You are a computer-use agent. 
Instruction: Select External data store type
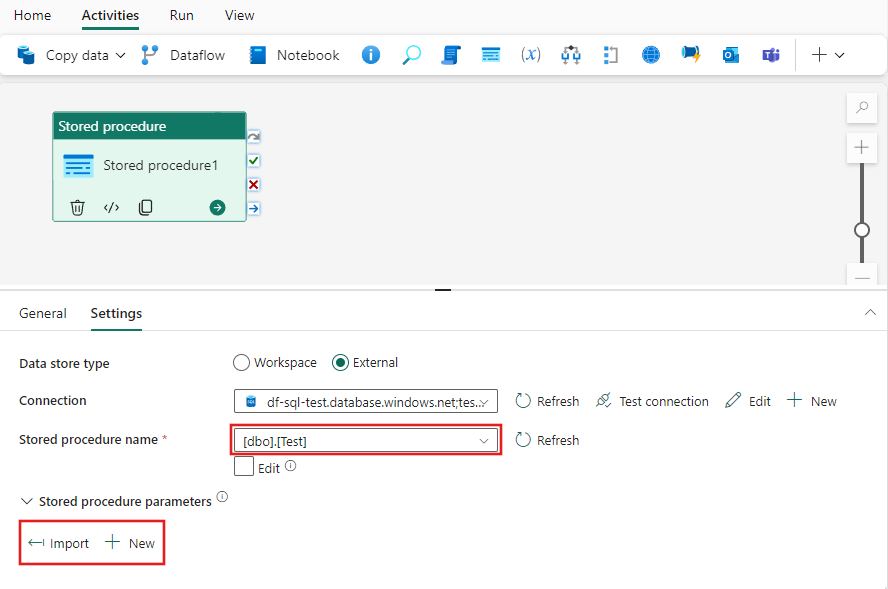[x=365, y=362]
